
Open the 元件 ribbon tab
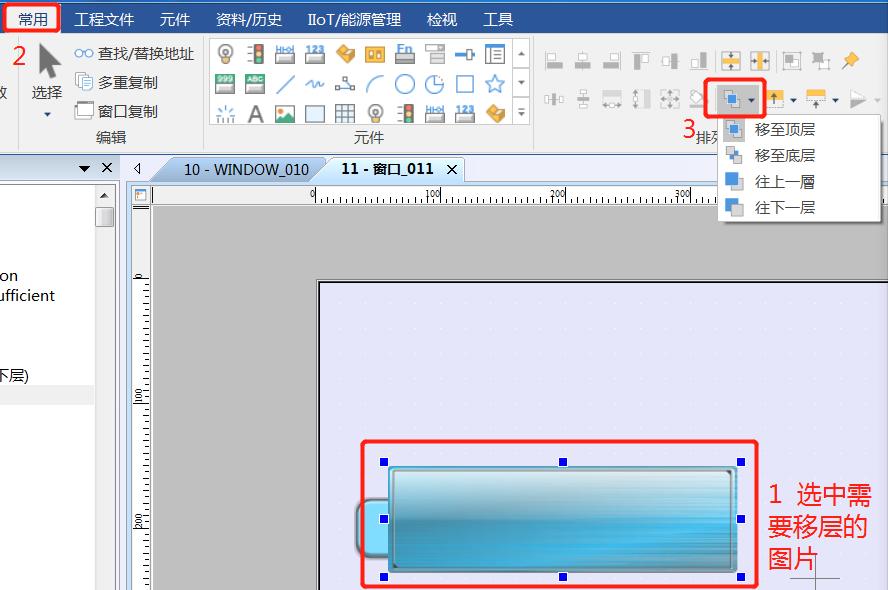(174, 19)
